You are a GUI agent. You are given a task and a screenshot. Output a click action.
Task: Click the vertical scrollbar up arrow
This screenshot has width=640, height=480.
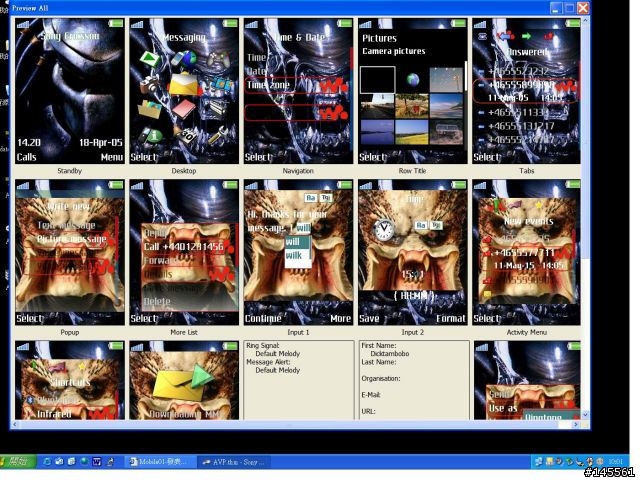[x=585, y=20]
